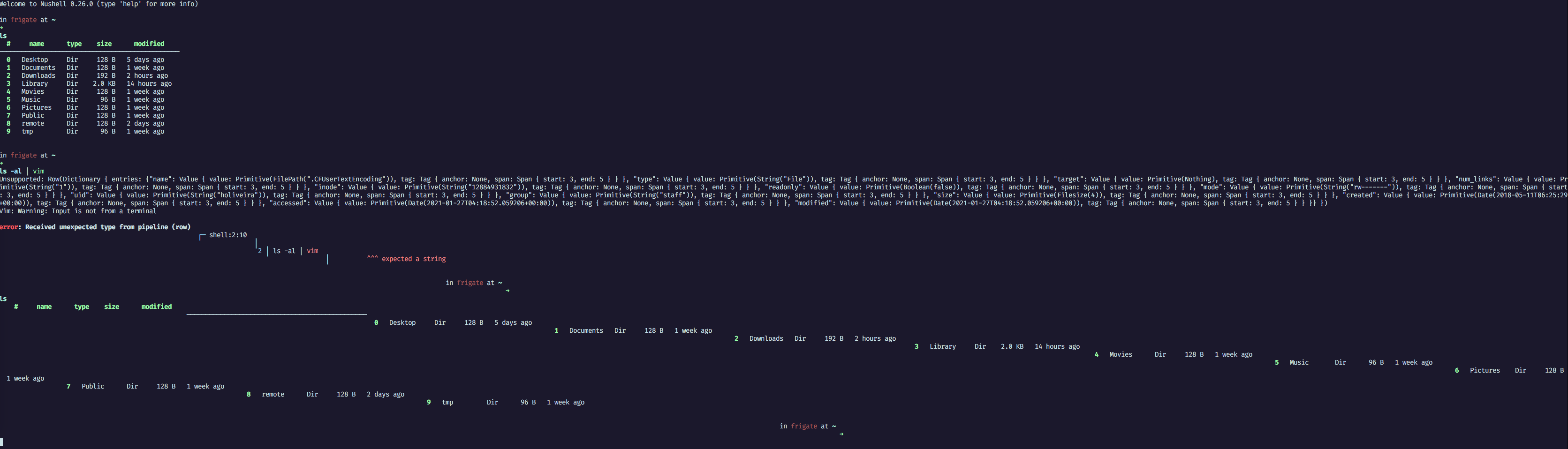
Task: Click the Pictures directory listing
Action: pyautogui.click(x=37, y=107)
